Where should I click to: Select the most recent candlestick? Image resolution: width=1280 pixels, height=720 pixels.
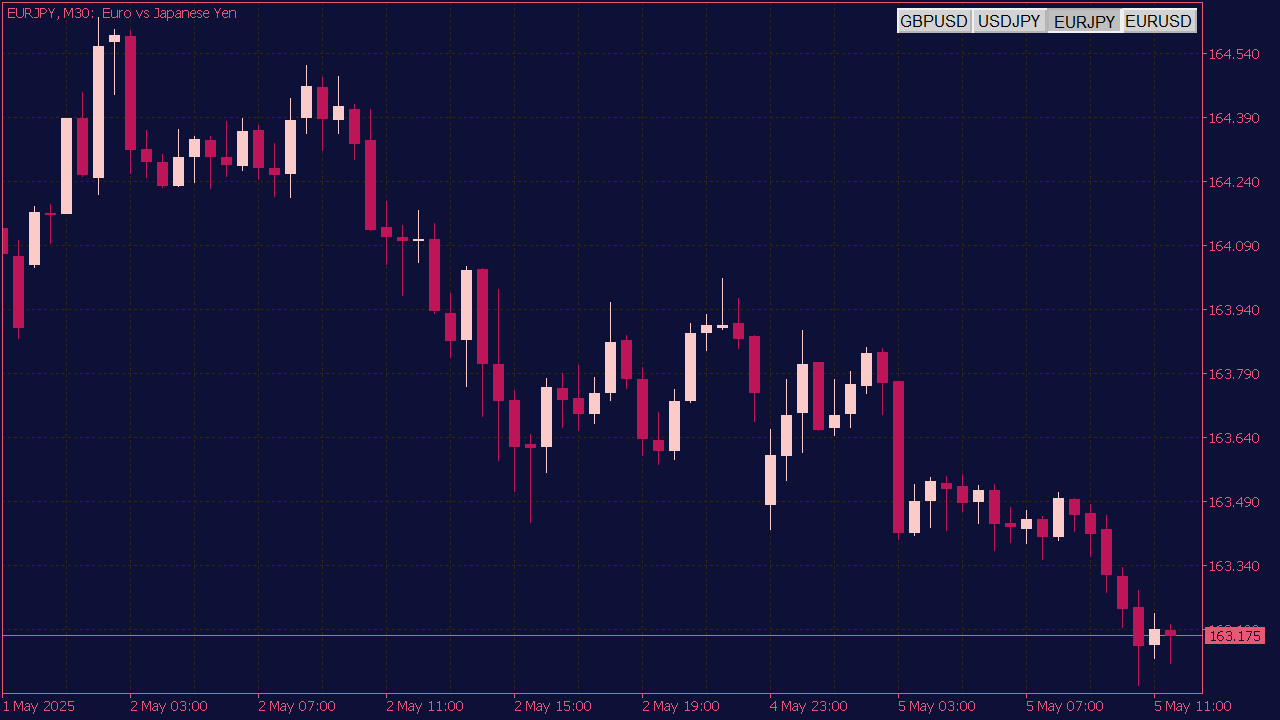pos(1168,633)
